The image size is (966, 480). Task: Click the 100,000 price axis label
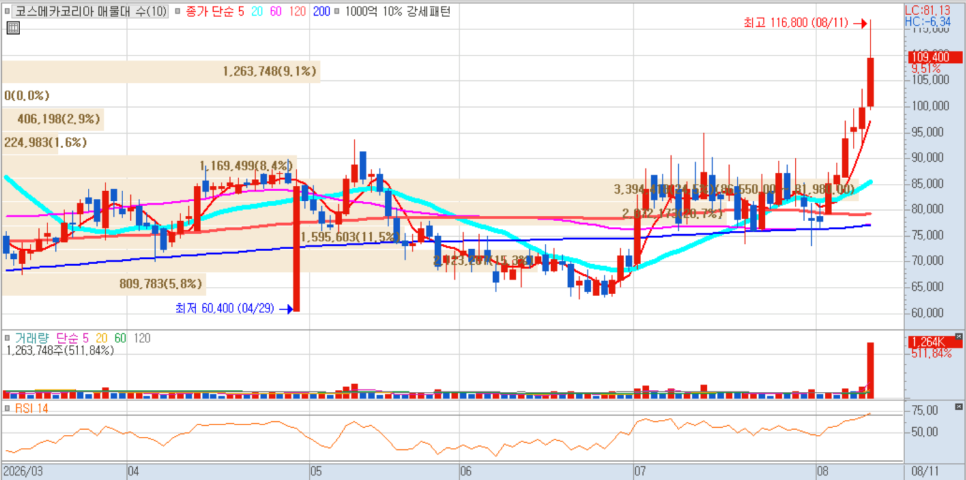pyautogui.click(x=929, y=106)
